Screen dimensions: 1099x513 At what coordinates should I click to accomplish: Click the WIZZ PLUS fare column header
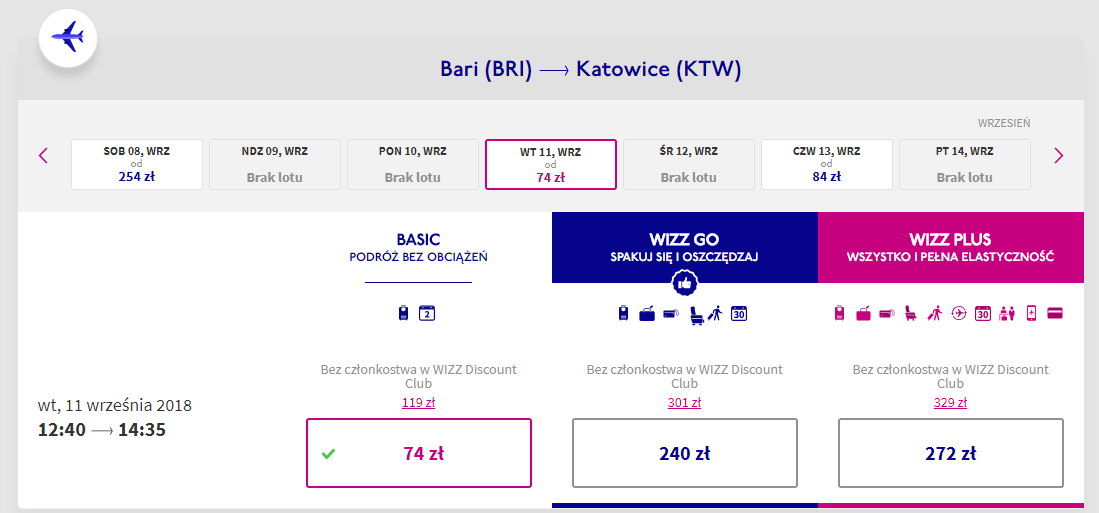950,247
